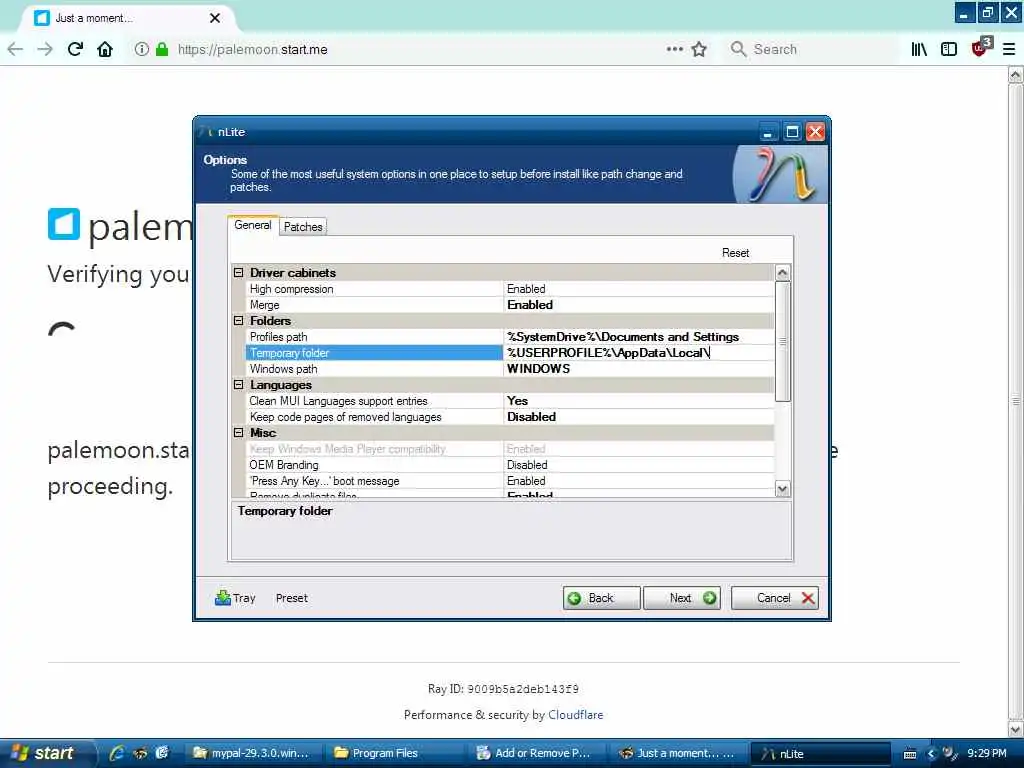Click the Tray button in nLite
1024x768 pixels.
(235, 598)
